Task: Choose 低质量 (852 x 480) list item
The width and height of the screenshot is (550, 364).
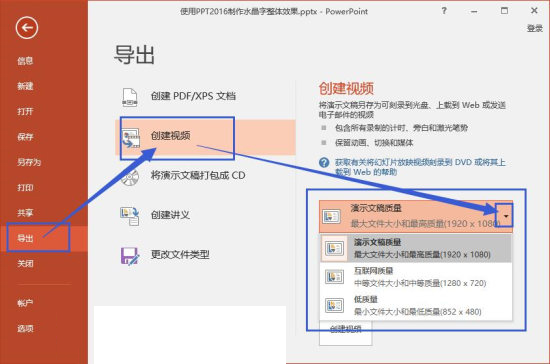Action: [416, 305]
